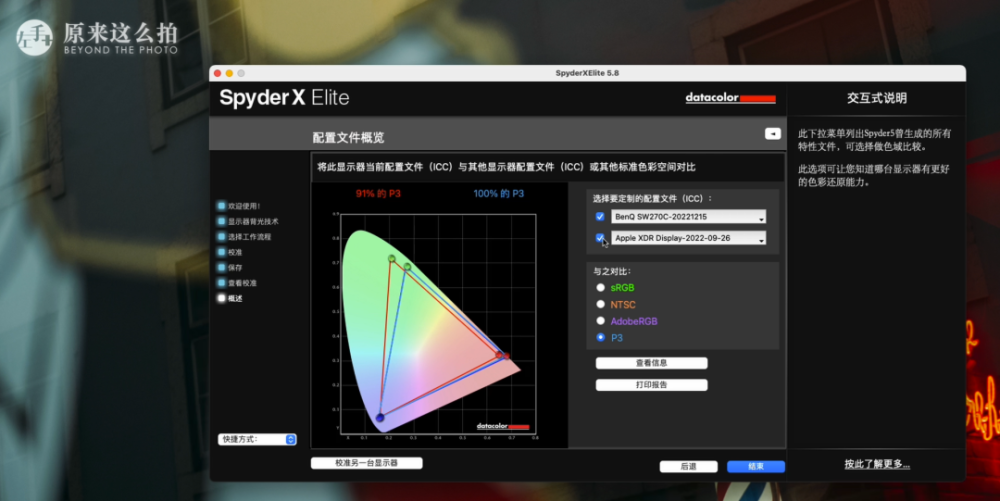
Task: Open the 按此了解更多 link
Action: (877, 464)
